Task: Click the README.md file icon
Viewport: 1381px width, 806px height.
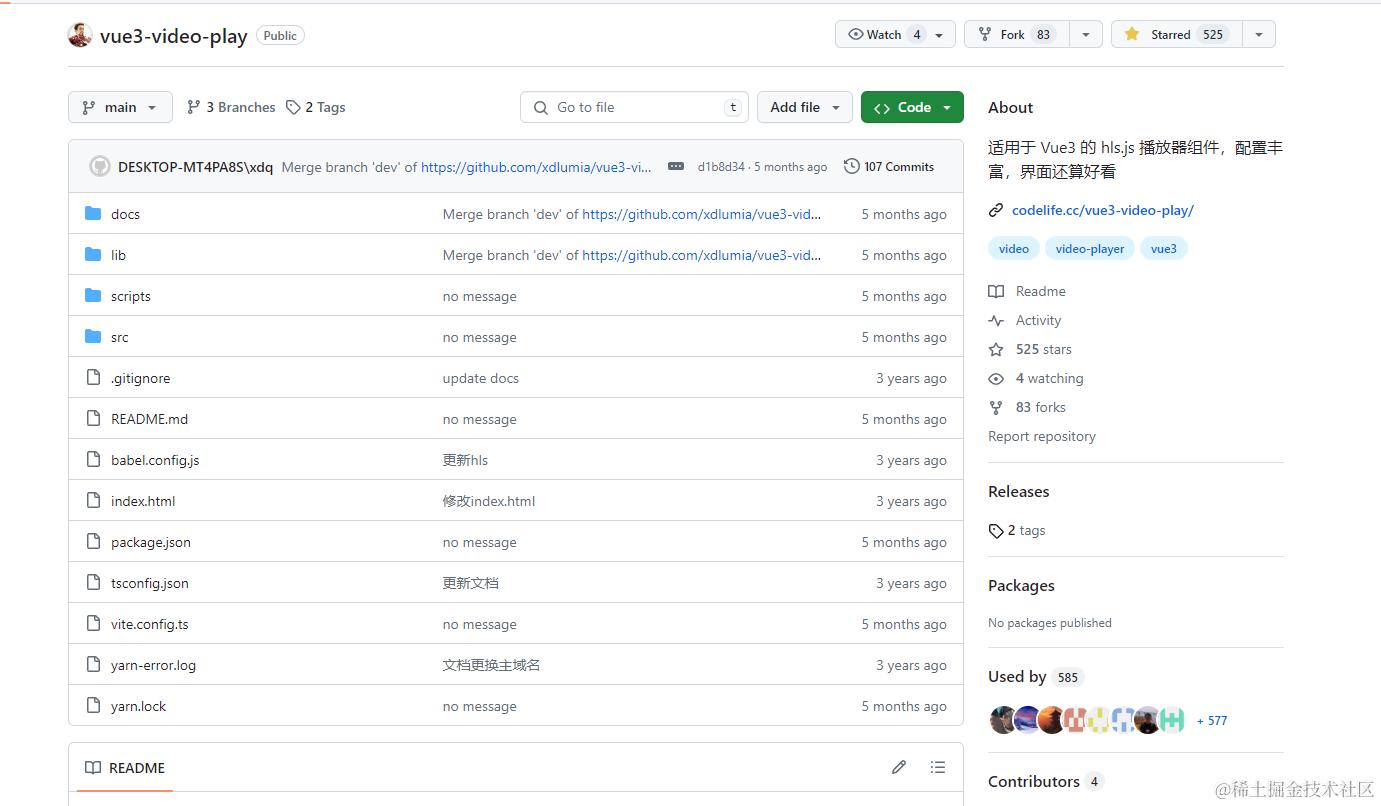Action: click(94, 419)
